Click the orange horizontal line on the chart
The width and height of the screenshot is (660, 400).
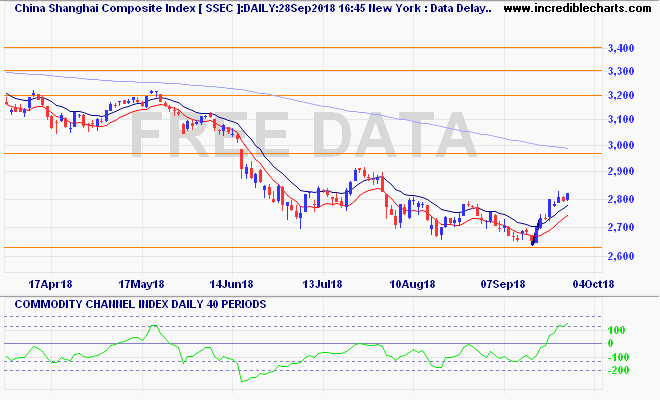pyautogui.click(x=300, y=70)
